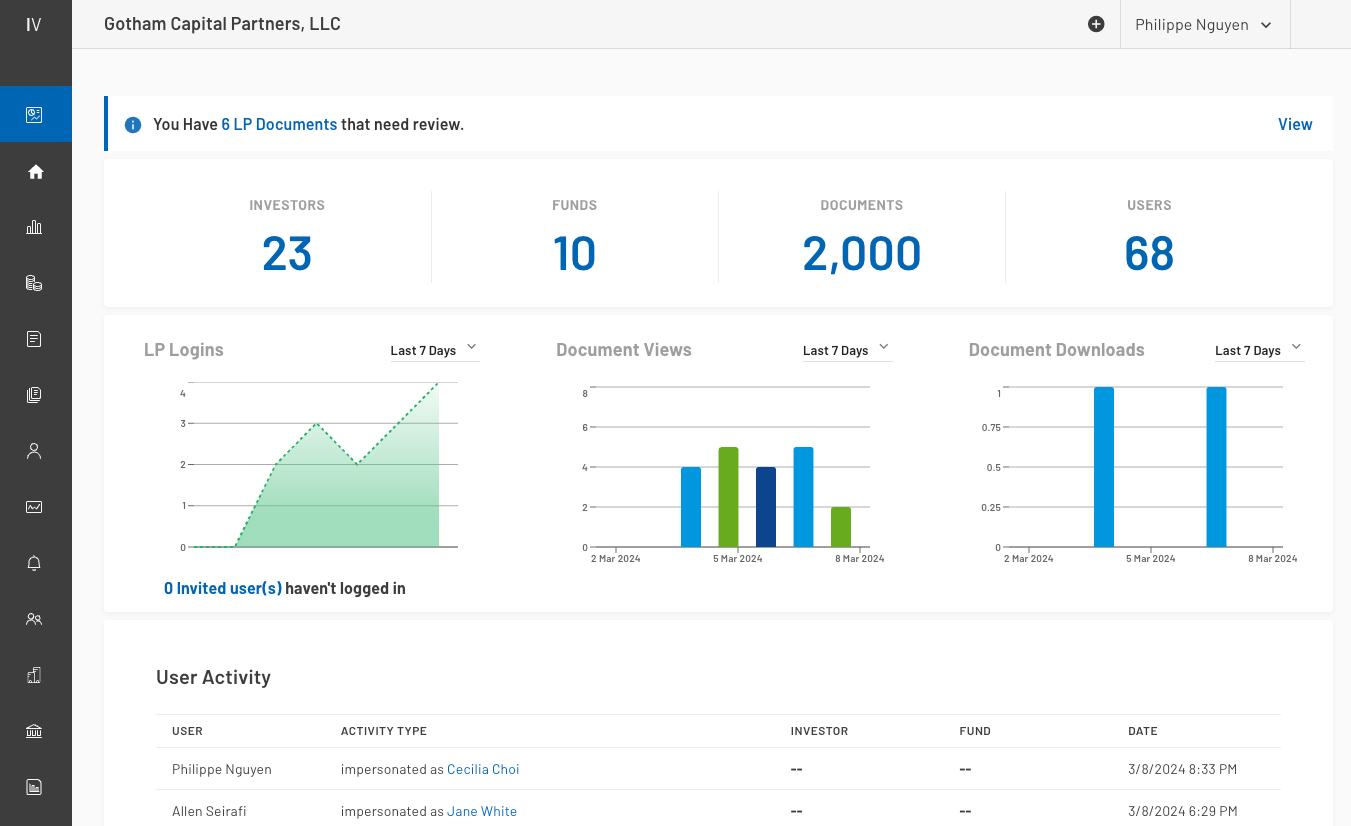Click the single person profile icon in sidebar
1351x826 pixels.
(x=36, y=451)
